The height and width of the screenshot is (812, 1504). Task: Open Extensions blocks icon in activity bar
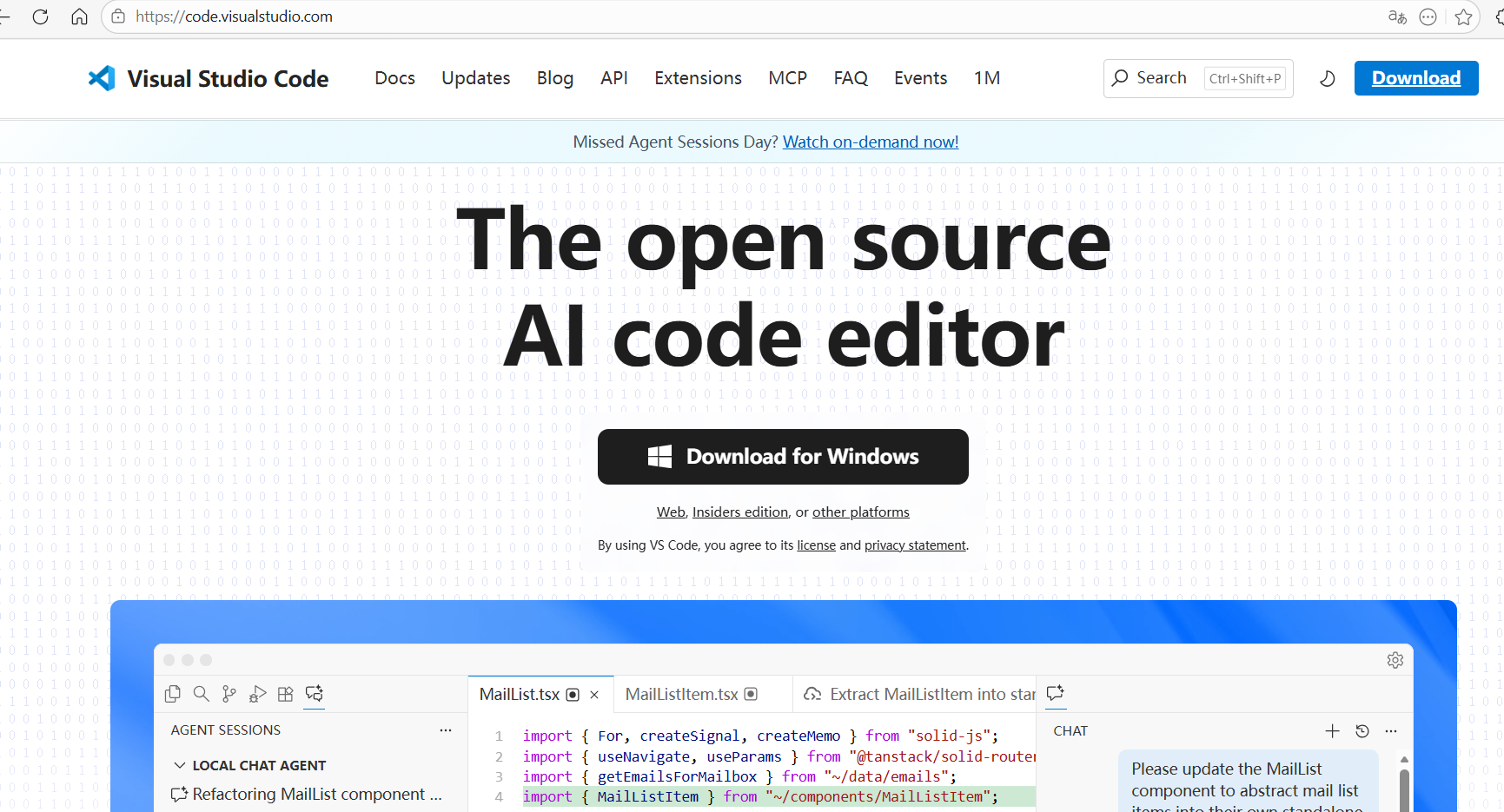coord(285,694)
